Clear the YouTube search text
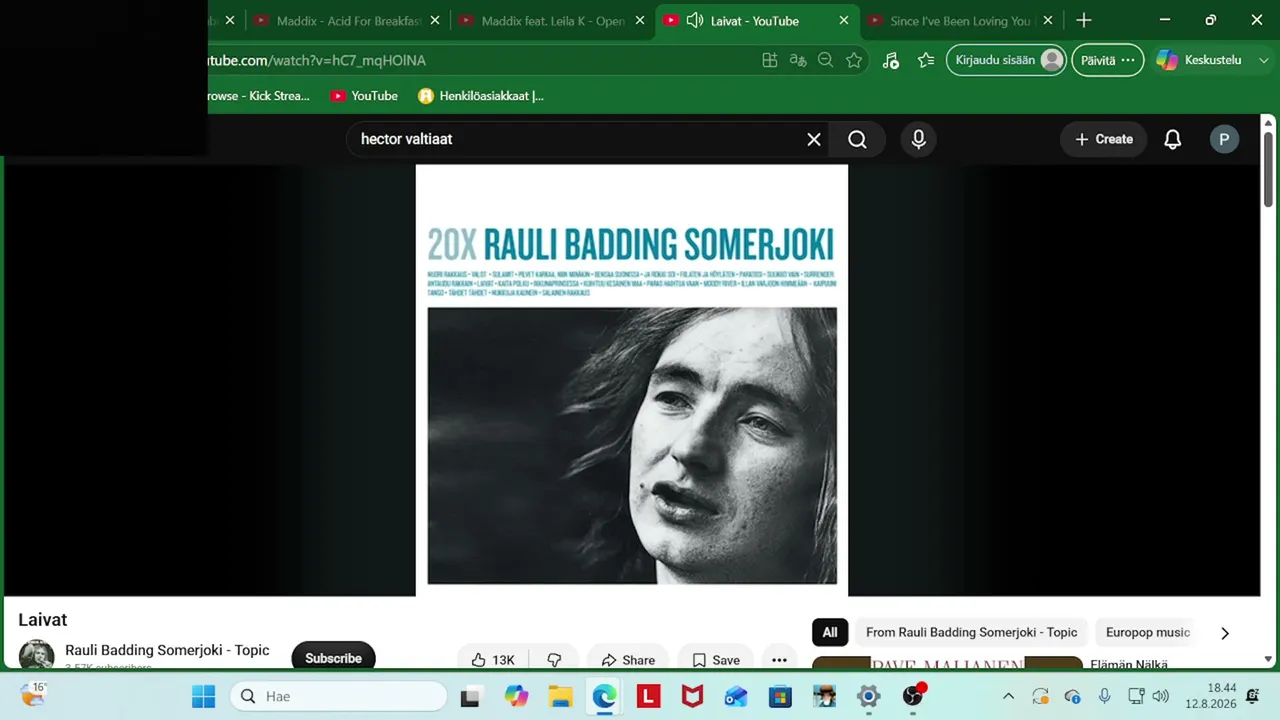 coord(814,140)
